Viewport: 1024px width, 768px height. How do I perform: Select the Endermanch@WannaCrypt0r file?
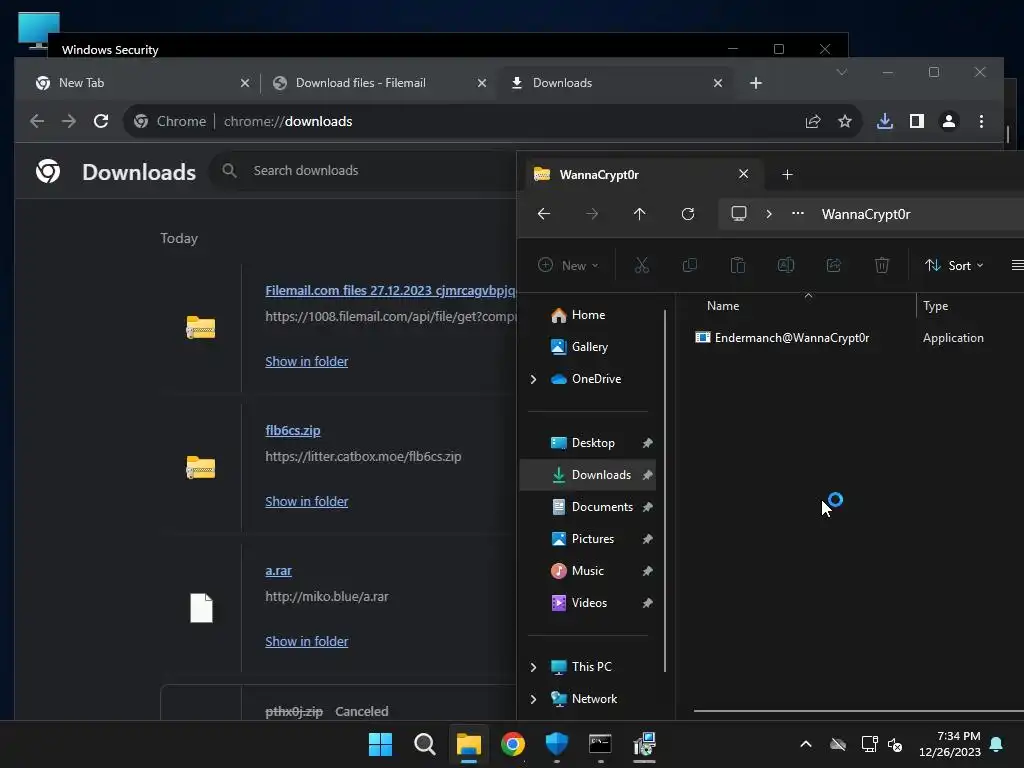tap(782, 338)
